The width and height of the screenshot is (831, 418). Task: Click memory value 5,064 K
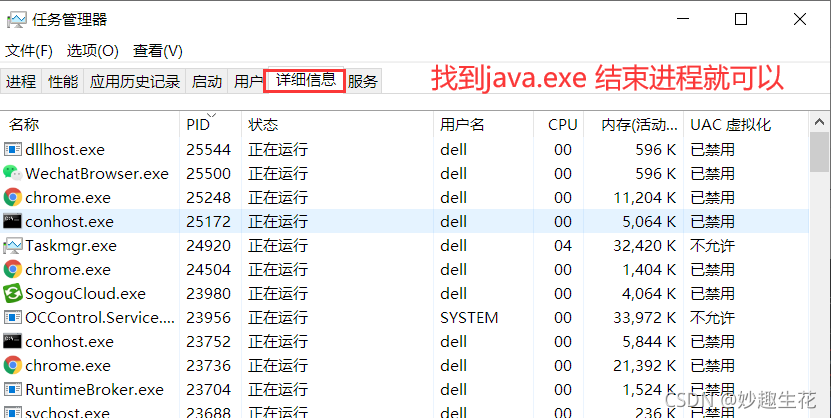(x=649, y=221)
